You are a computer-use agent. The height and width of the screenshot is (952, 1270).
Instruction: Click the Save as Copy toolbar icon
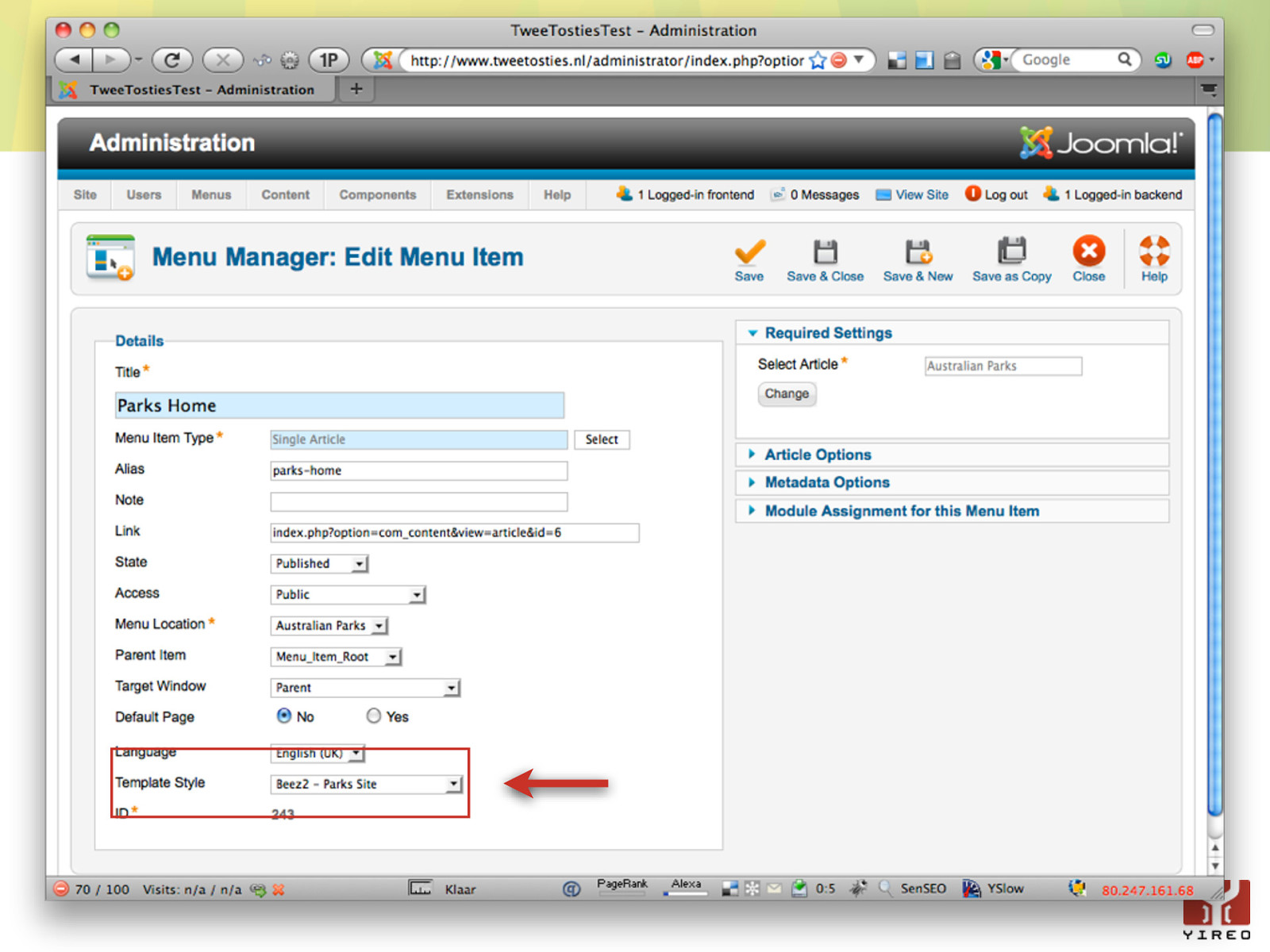tap(1012, 251)
